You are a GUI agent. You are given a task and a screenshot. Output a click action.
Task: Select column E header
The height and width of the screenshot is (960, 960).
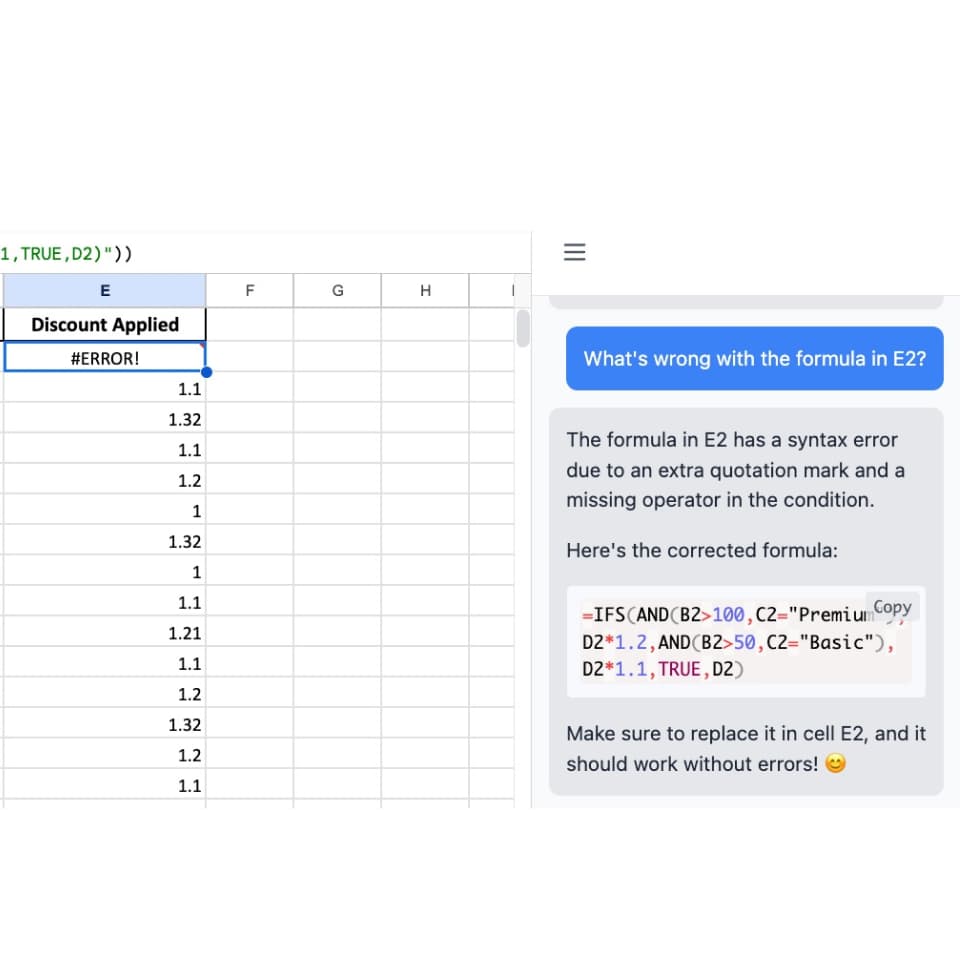point(105,291)
